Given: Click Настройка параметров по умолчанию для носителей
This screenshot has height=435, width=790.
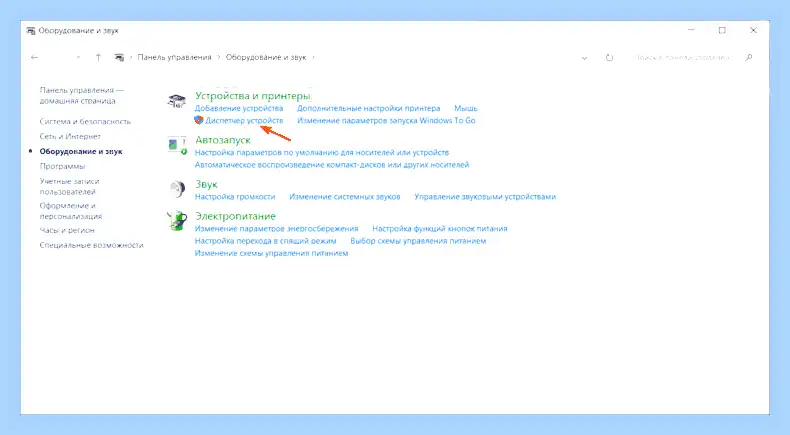Looking at the screenshot, I should coord(322,152).
